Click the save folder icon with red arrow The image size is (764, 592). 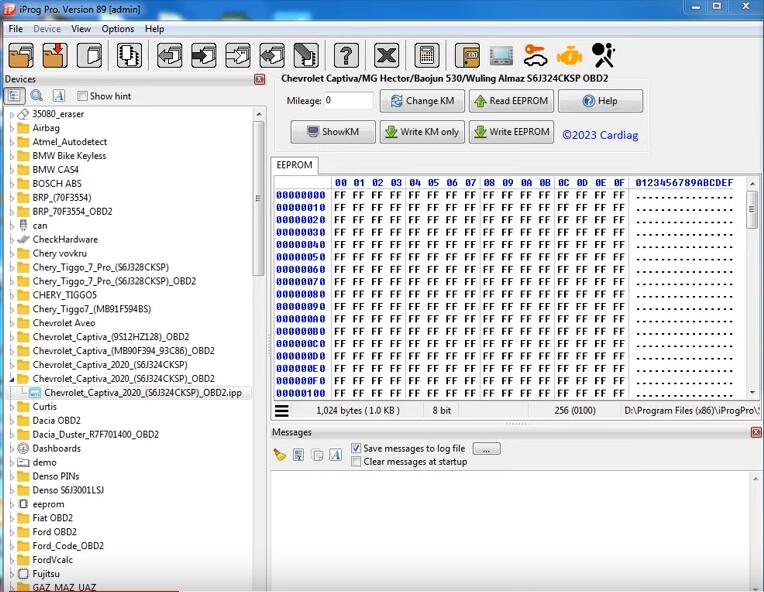(x=55, y=56)
